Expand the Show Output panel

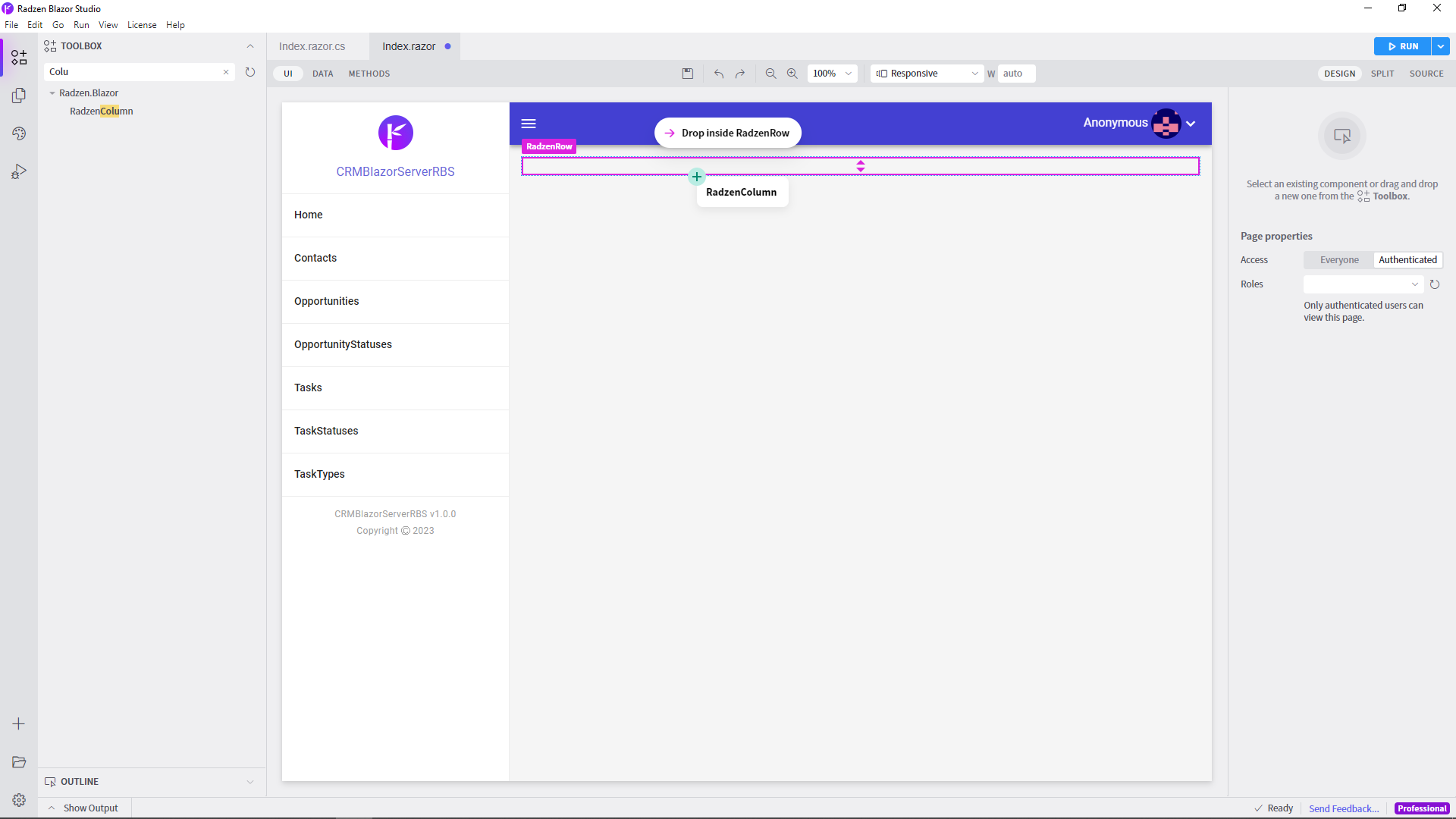pos(83,808)
